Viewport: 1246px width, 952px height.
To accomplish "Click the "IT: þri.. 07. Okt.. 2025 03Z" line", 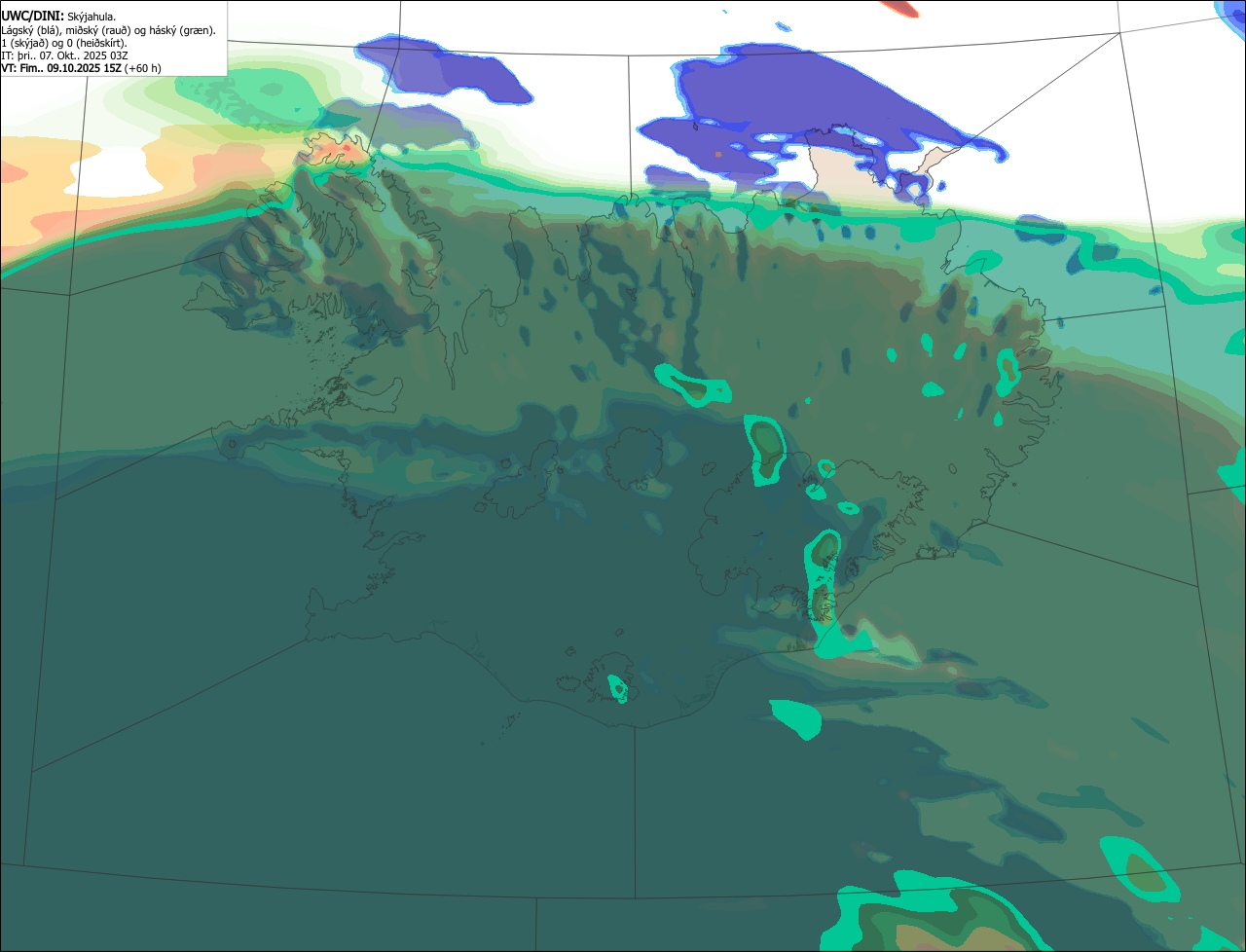I will [x=64, y=55].
